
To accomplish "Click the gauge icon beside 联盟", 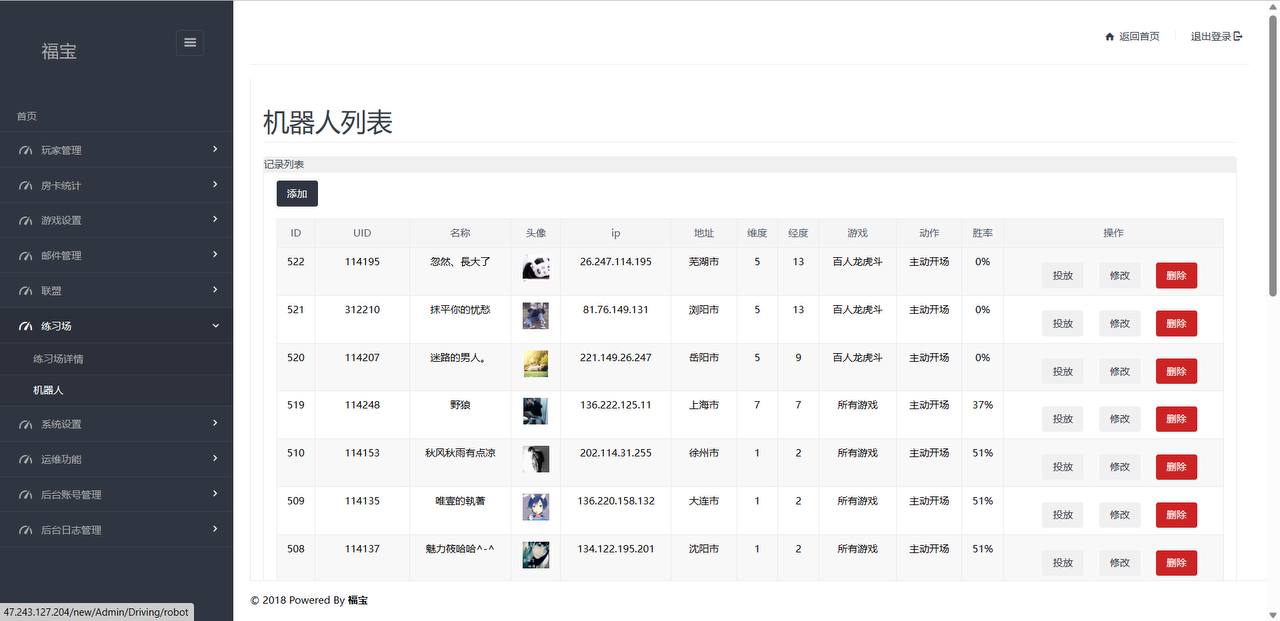I will pyautogui.click(x=26, y=291).
